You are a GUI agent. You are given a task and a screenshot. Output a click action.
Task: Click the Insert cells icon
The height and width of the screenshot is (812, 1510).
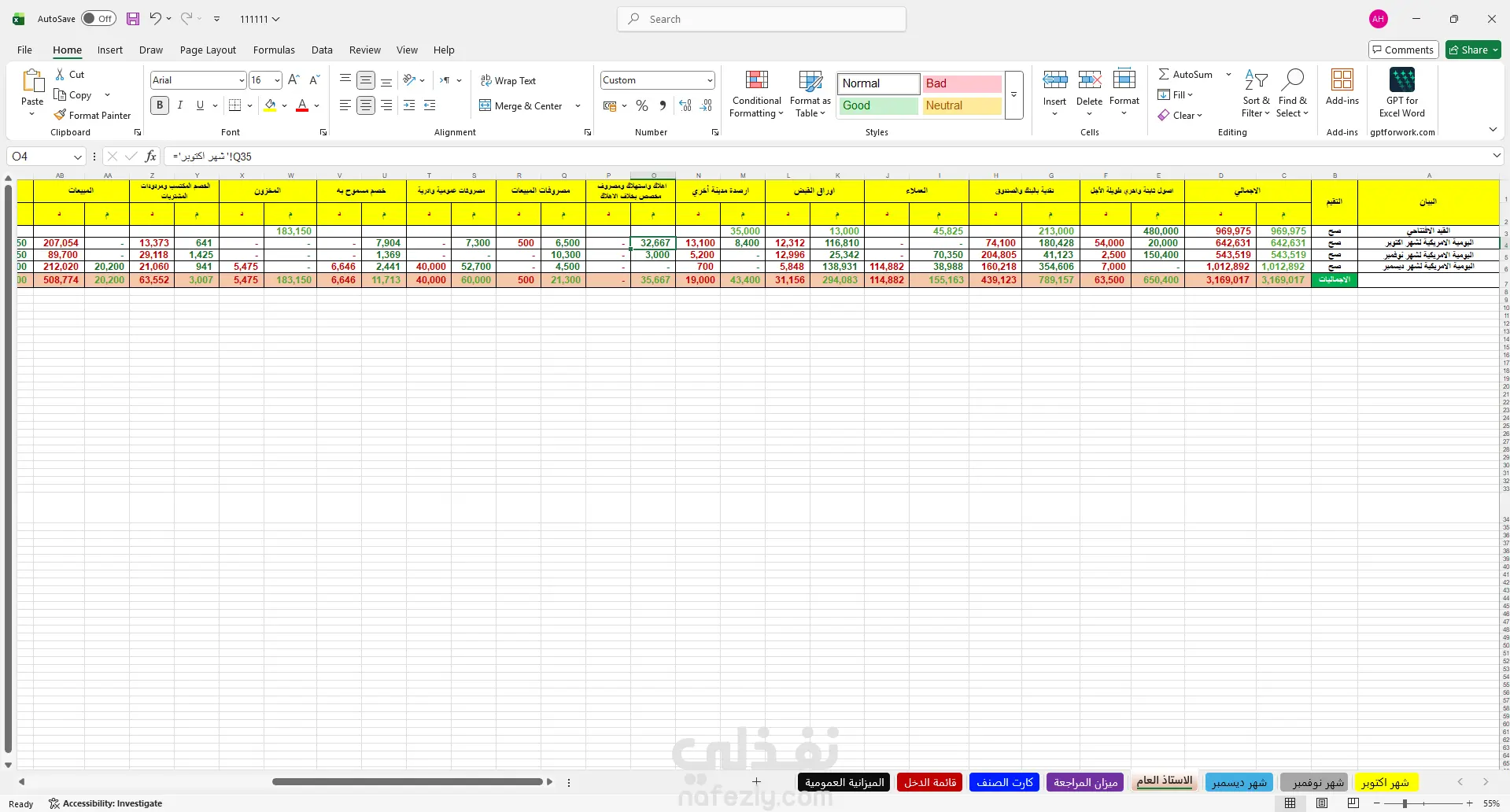(1054, 79)
